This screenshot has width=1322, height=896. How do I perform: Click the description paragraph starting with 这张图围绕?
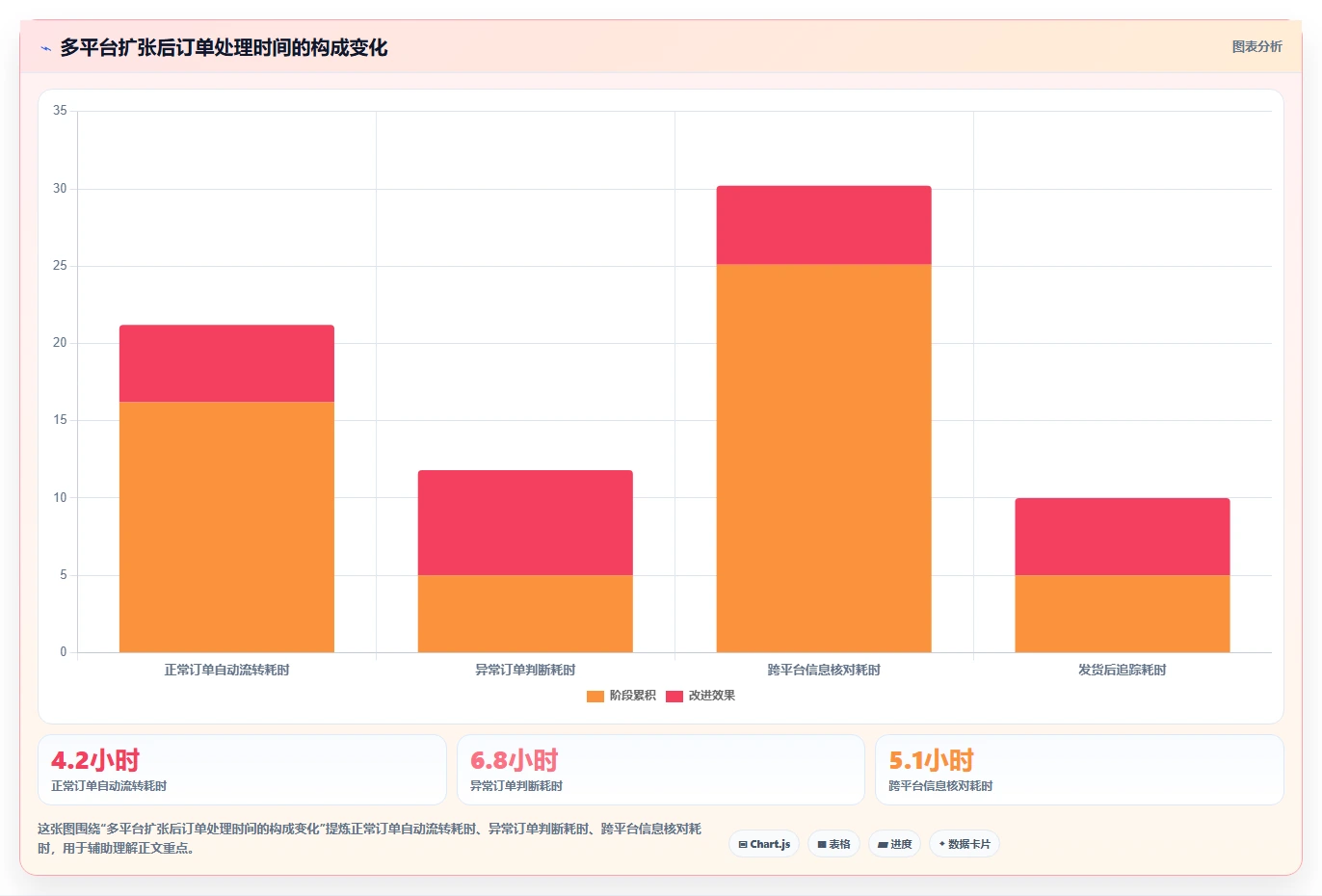[370, 838]
